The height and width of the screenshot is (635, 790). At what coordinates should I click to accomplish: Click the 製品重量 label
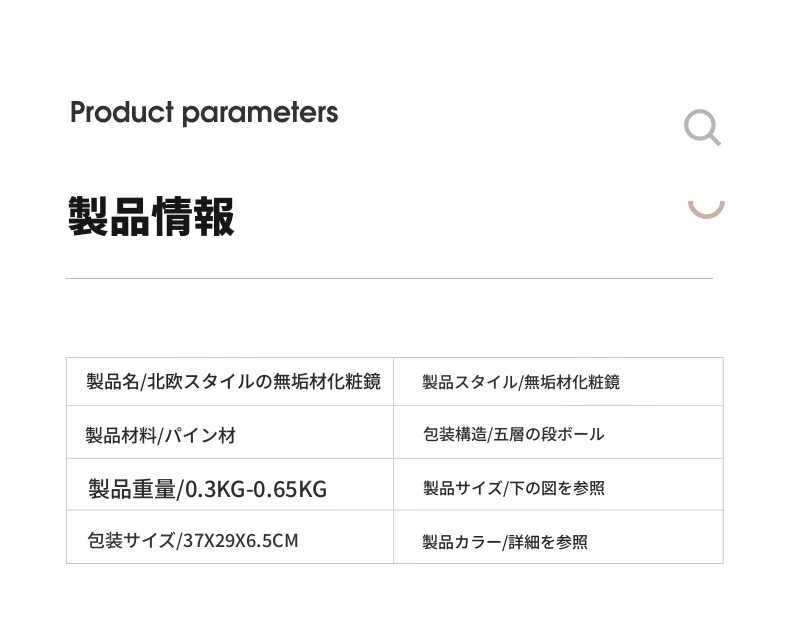point(131,489)
